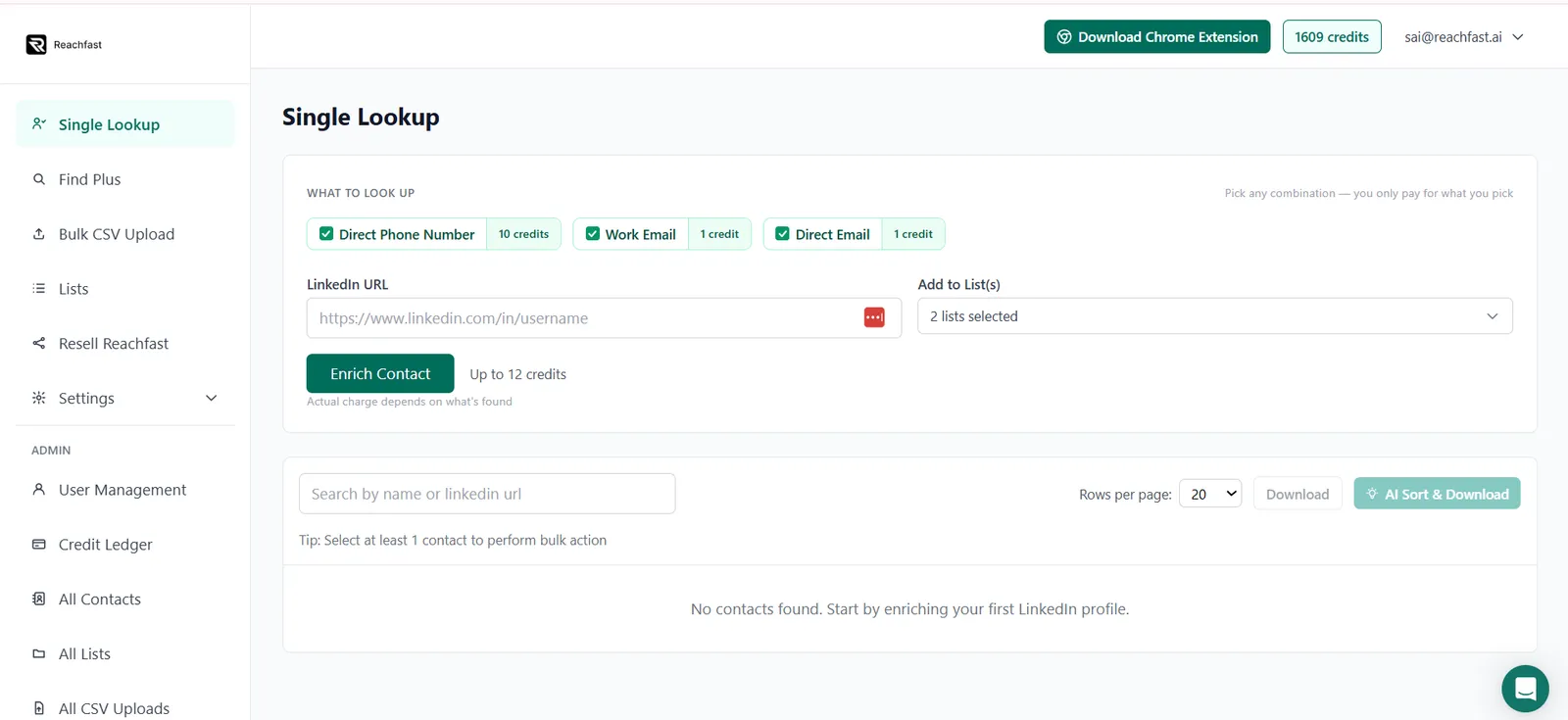Click the Chrome icon in the Download Extension button
Screen dimensions: 1568x720
pyautogui.click(x=1064, y=37)
